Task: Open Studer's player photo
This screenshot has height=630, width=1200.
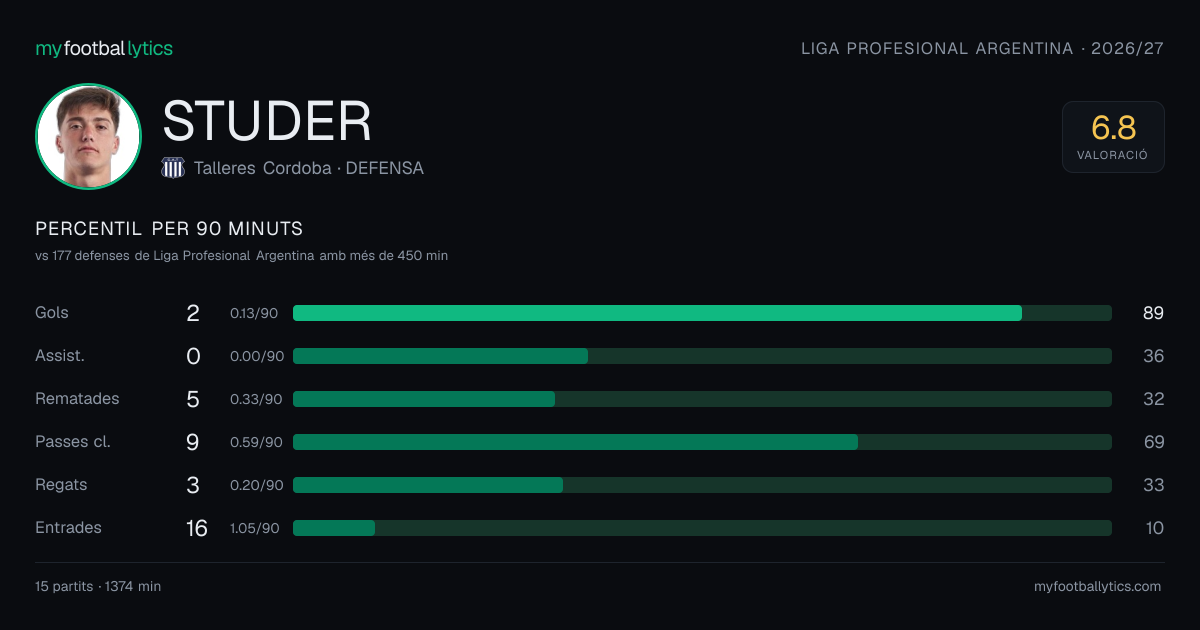Action: click(88, 136)
